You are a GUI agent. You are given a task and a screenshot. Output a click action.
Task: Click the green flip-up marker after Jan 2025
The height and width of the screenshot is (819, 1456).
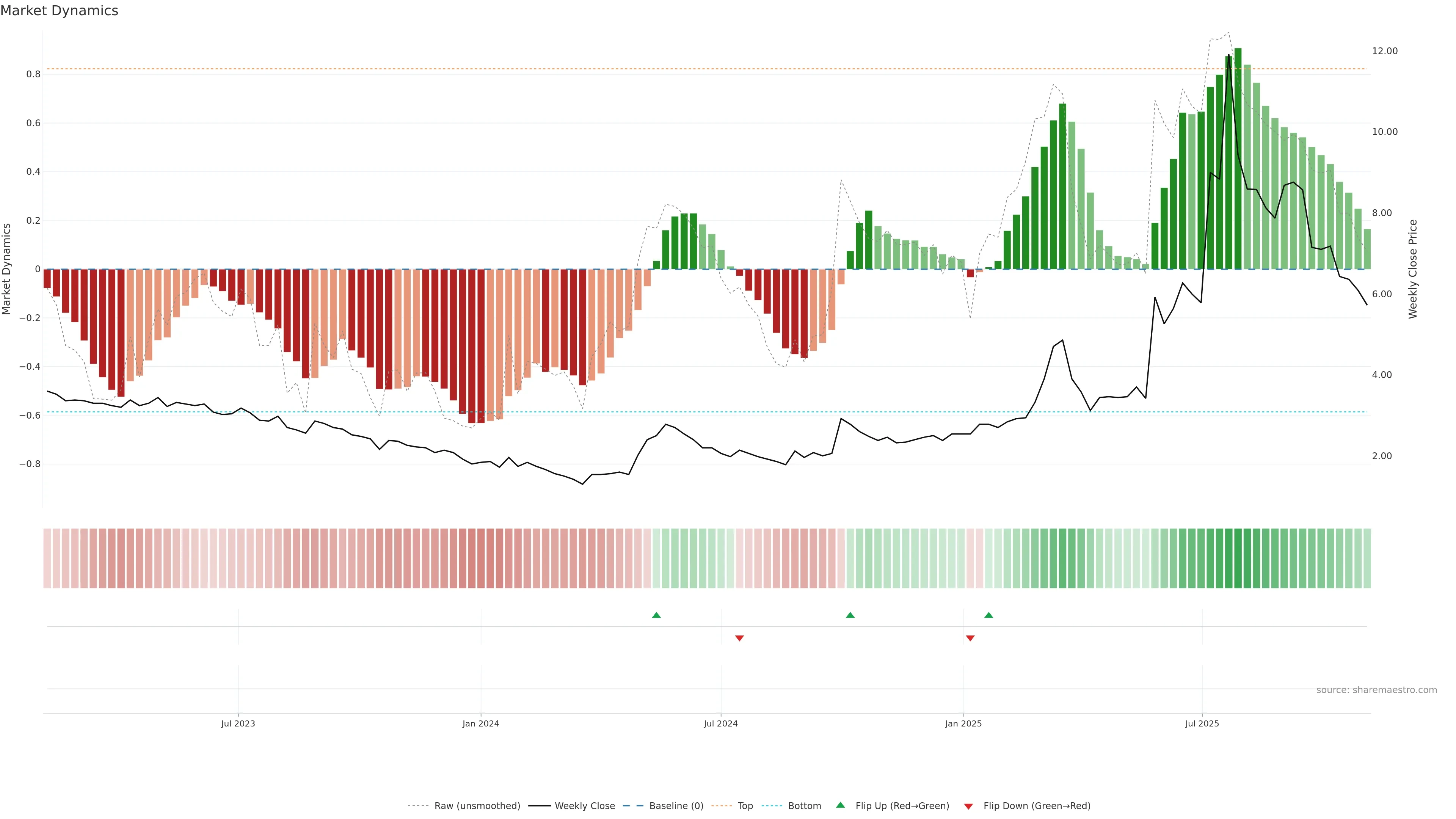pyautogui.click(x=988, y=615)
